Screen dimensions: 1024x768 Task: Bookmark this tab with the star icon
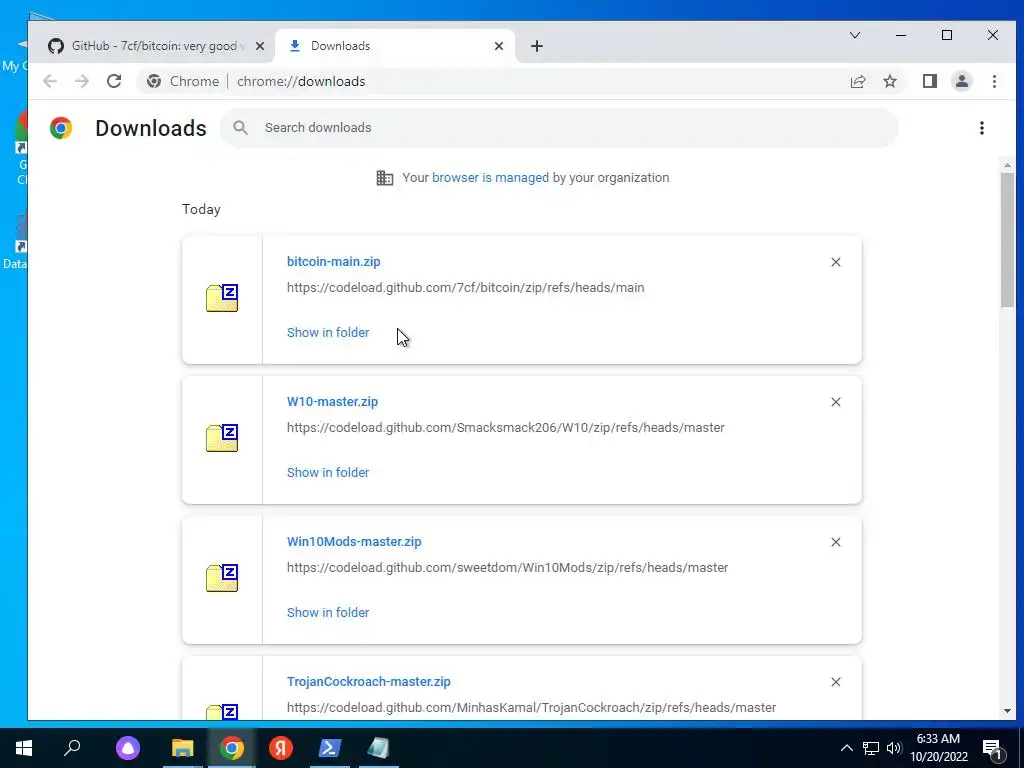click(x=889, y=81)
